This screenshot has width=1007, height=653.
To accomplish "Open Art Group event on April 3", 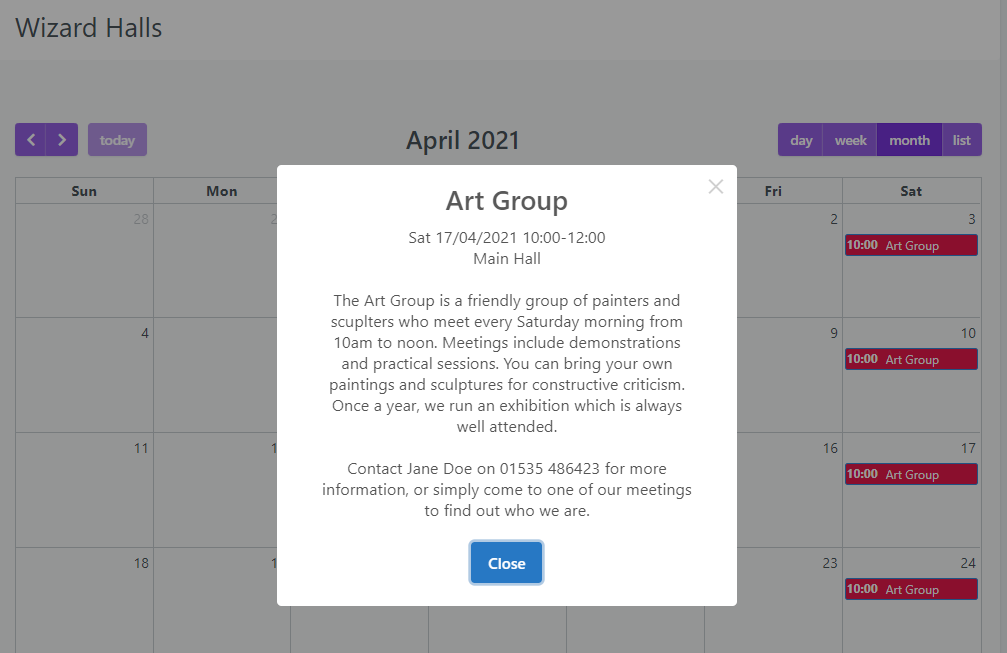I will [x=911, y=246].
